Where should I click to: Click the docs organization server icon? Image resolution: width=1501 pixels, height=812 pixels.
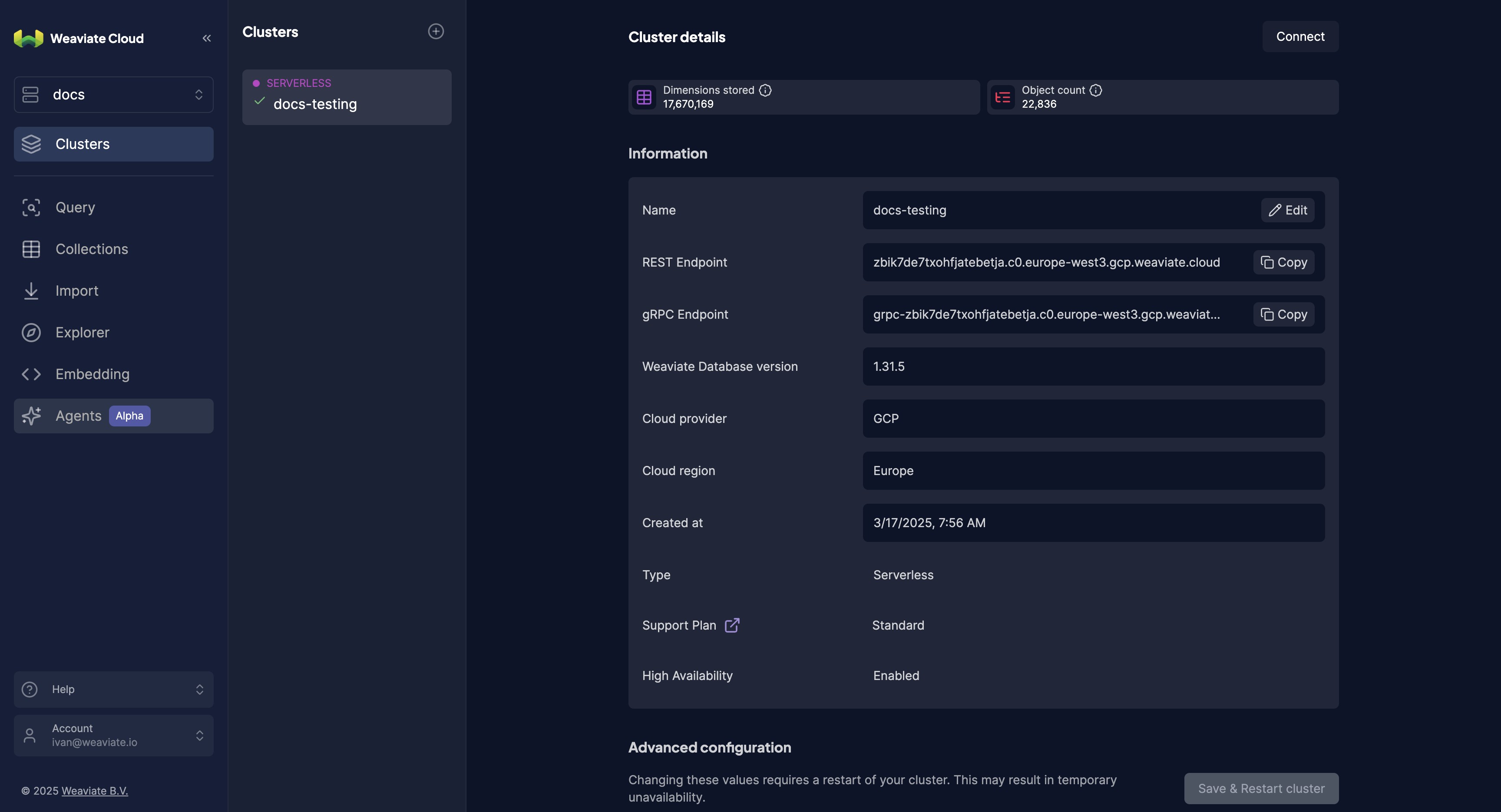[x=30, y=94]
